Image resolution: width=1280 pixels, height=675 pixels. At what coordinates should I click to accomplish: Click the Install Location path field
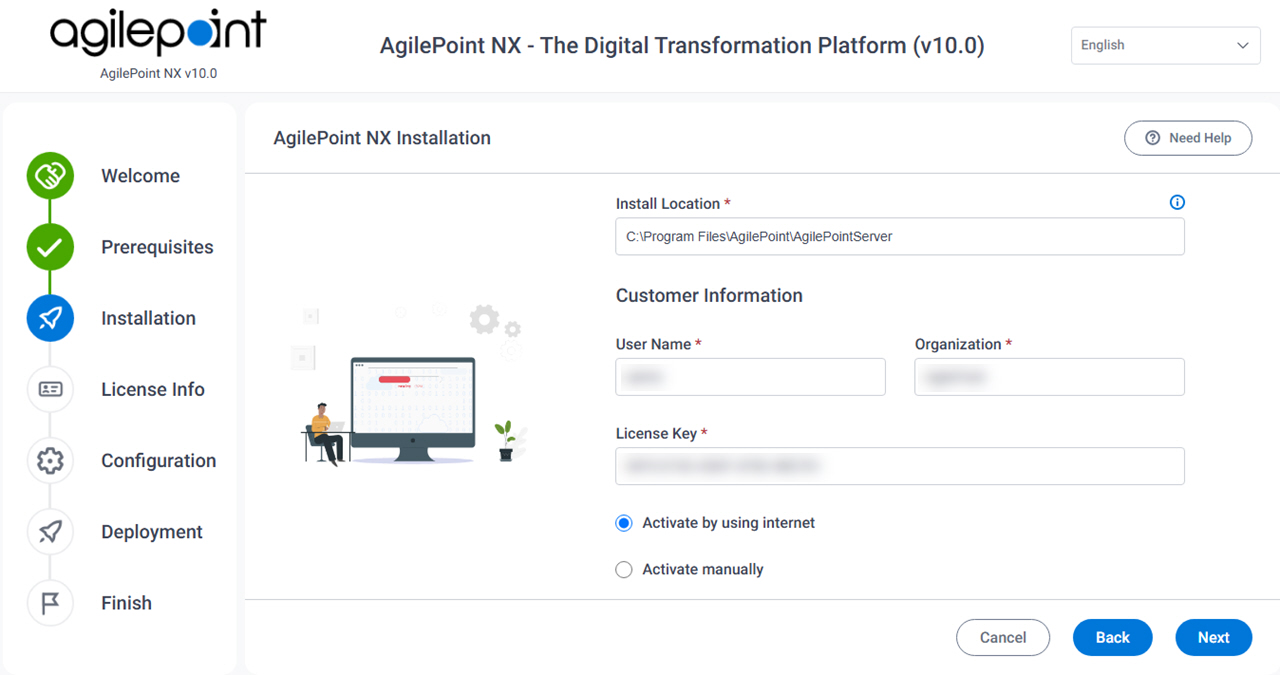900,237
